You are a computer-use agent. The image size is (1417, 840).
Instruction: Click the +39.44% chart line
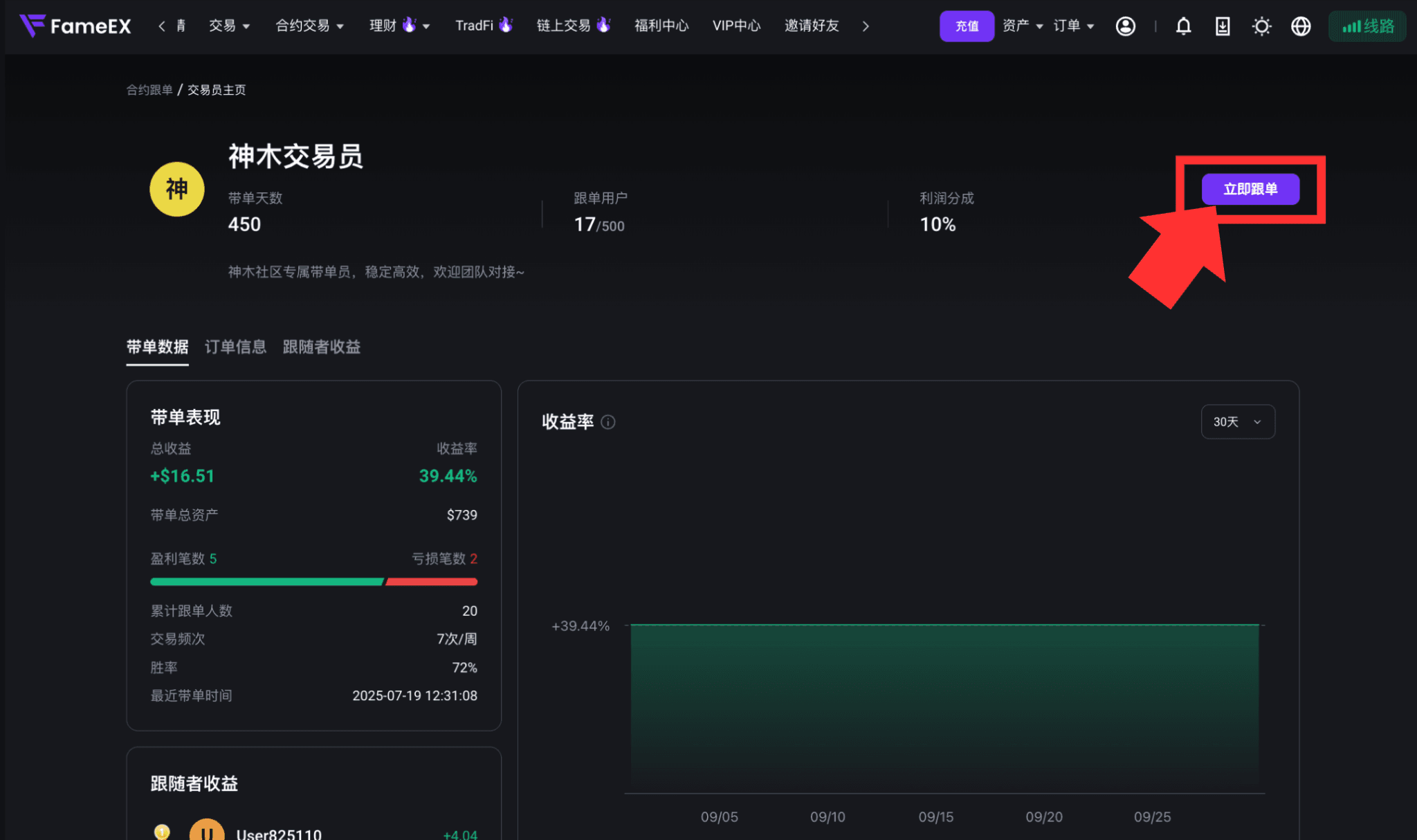(x=944, y=625)
